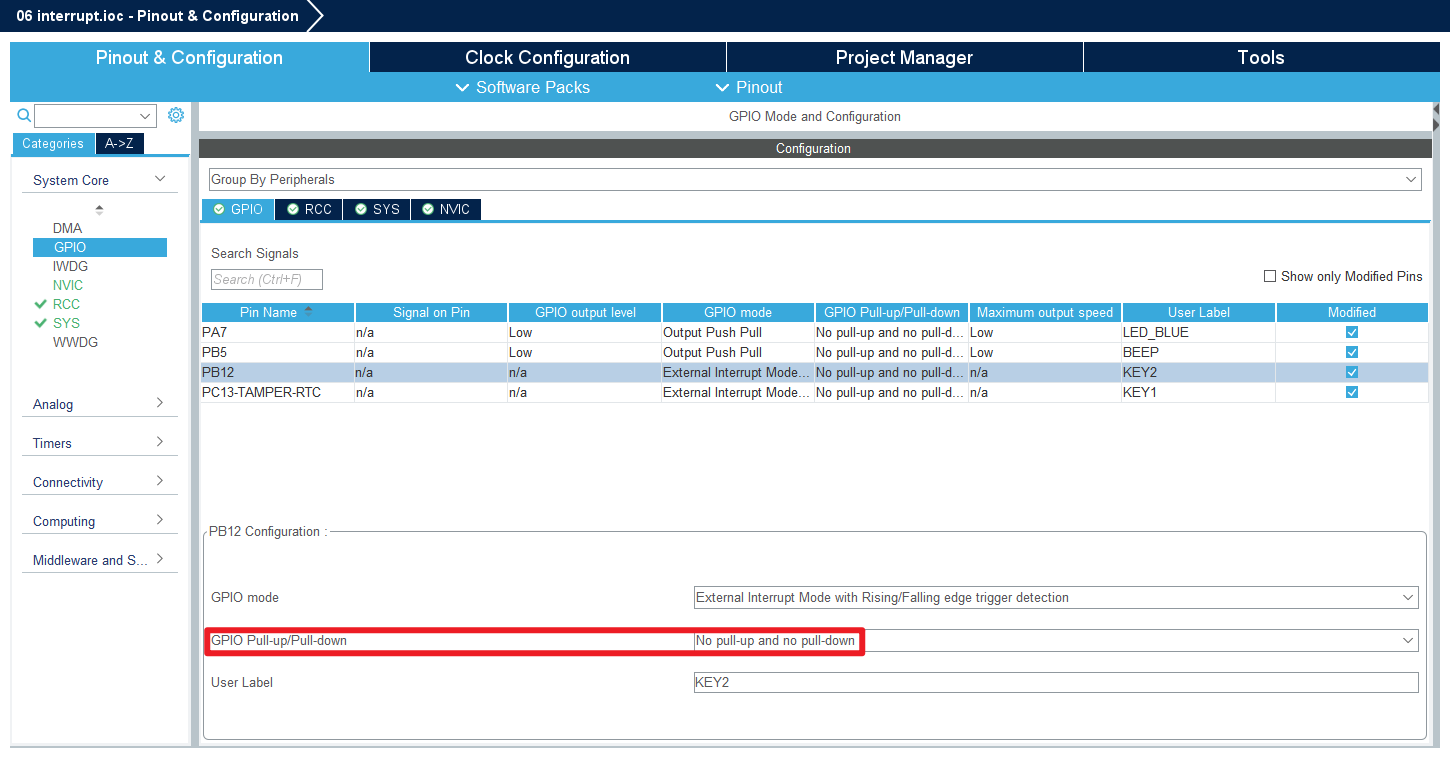Sort by Modified column header
The height and width of the screenshot is (758, 1450).
tap(1352, 312)
